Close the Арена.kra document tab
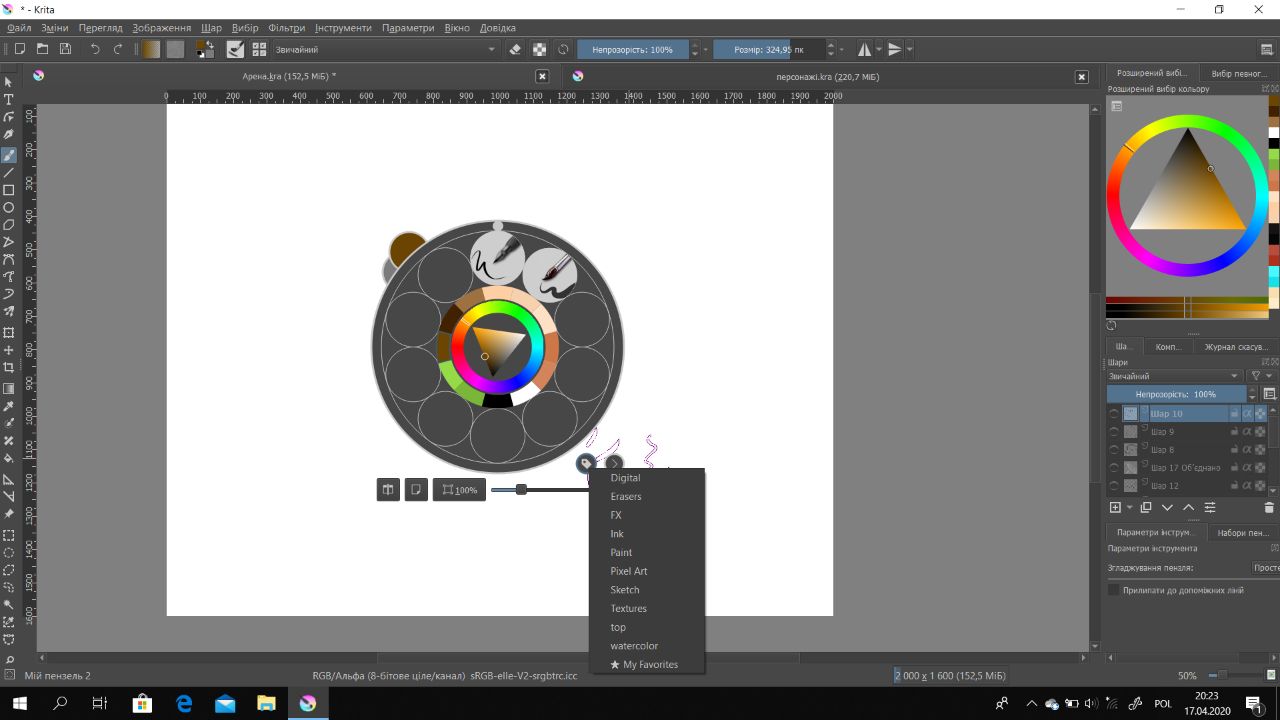Image resolution: width=1280 pixels, height=720 pixels. 542,76
